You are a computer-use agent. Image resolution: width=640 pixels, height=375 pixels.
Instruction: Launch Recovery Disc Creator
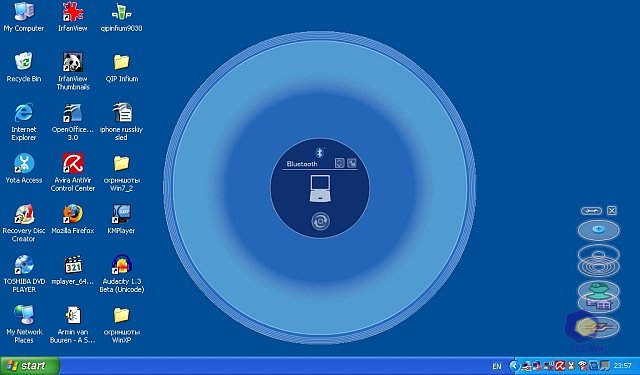pos(24,223)
